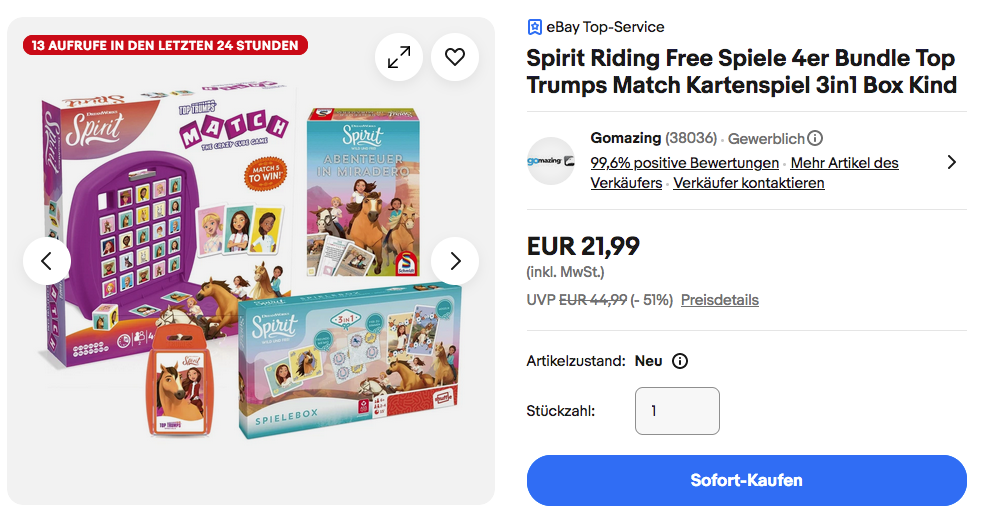Show info icon next to Gewerblich
The width and height of the screenshot is (984, 511).
(815, 138)
